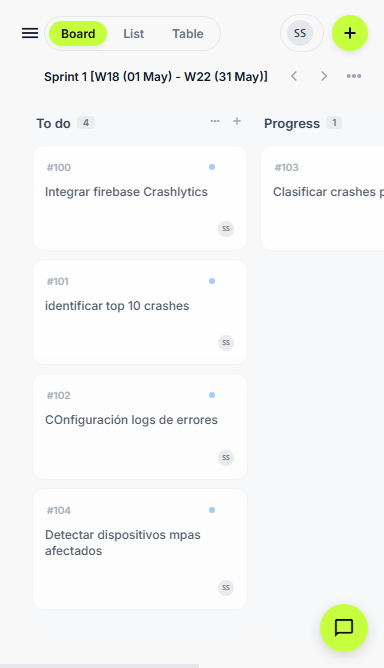Click the #104 card ID
The height and width of the screenshot is (668, 384).
(59, 510)
